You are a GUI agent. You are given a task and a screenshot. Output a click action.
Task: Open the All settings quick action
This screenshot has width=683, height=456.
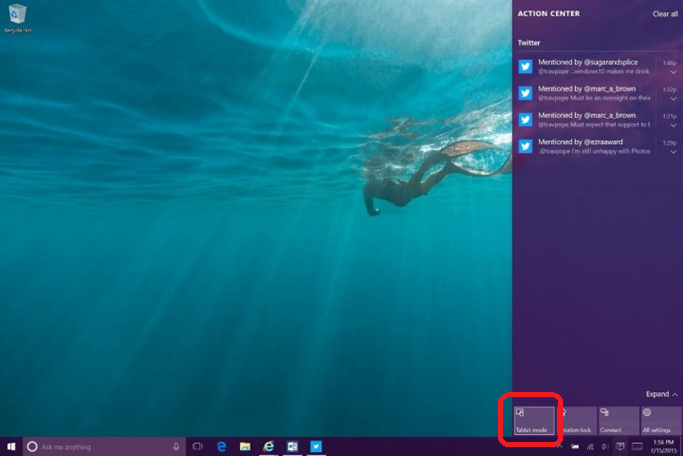click(x=661, y=421)
